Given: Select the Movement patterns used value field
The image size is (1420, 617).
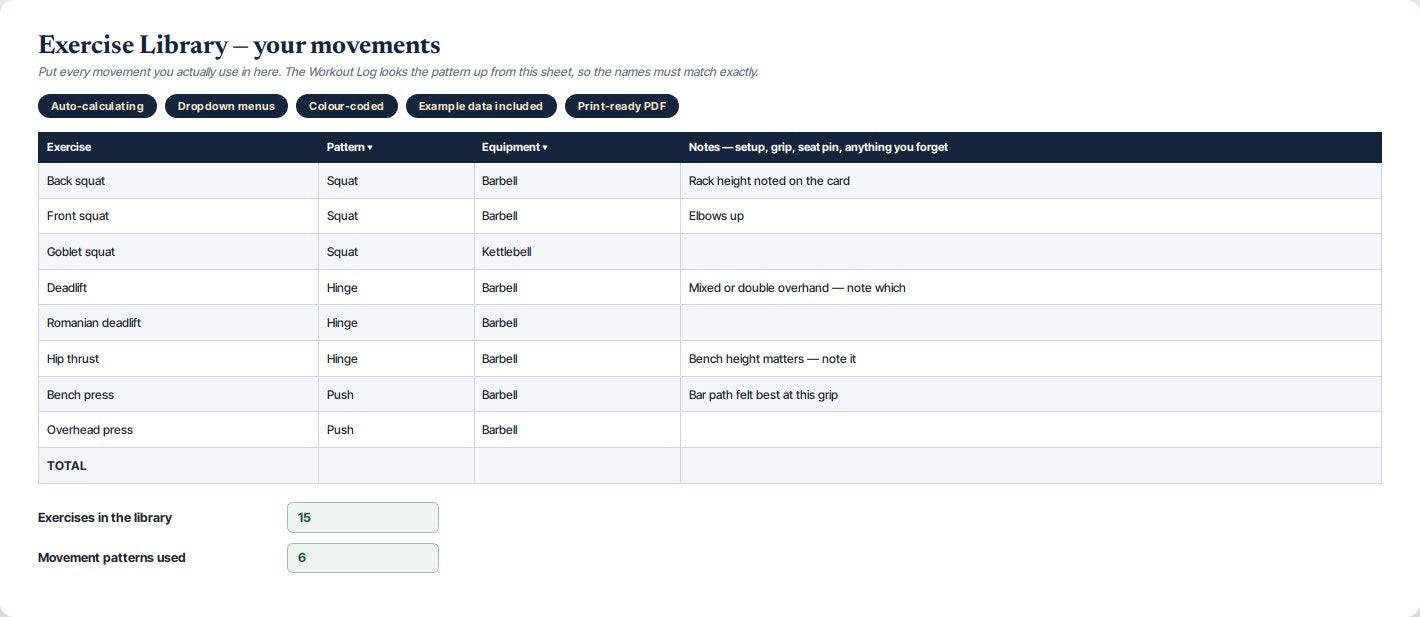Looking at the screenshot, I should (363, 558).
